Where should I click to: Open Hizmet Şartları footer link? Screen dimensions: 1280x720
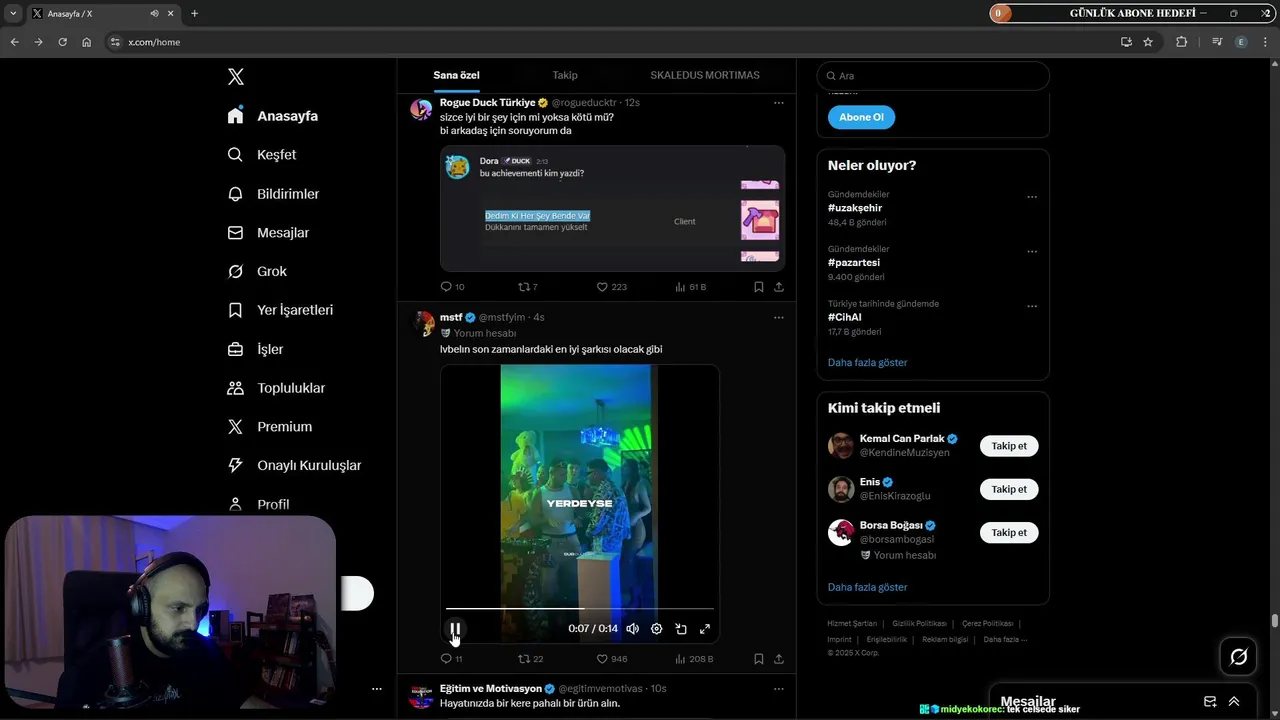(x=852, y=624)
